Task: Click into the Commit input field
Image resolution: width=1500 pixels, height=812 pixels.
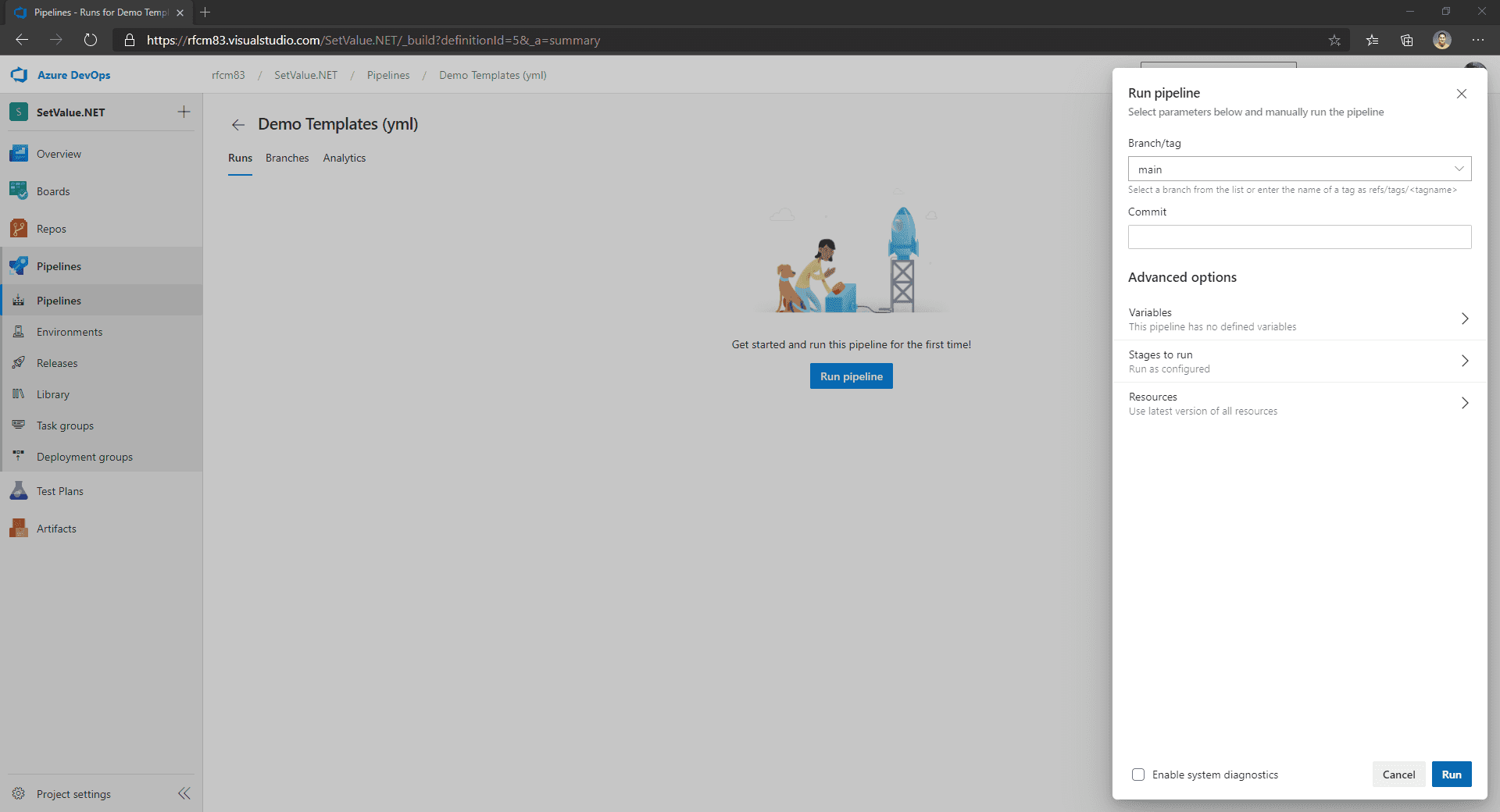Action: point(1300,237)
